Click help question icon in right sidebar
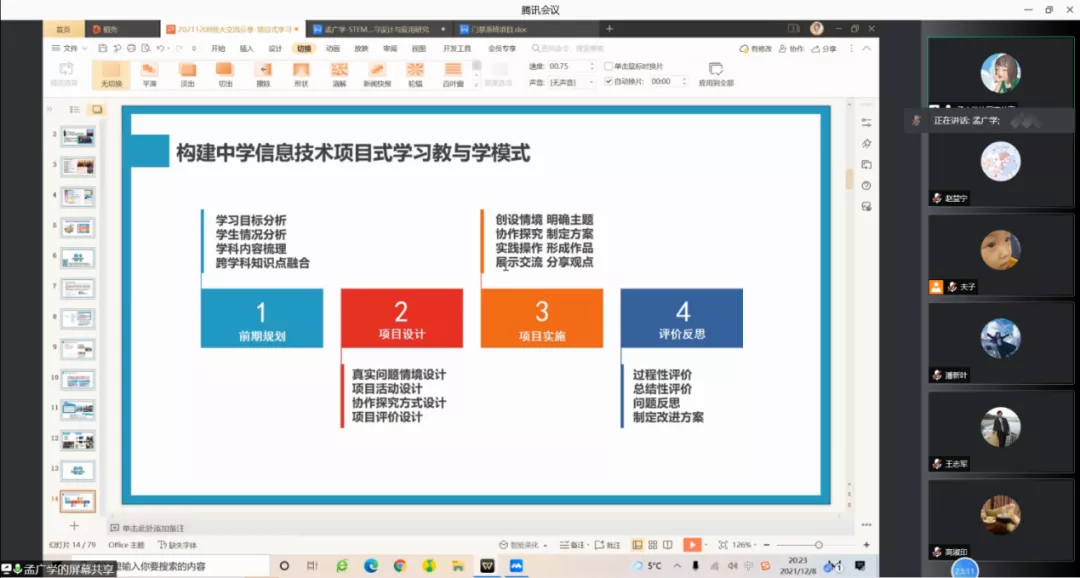 click(866, 185)
